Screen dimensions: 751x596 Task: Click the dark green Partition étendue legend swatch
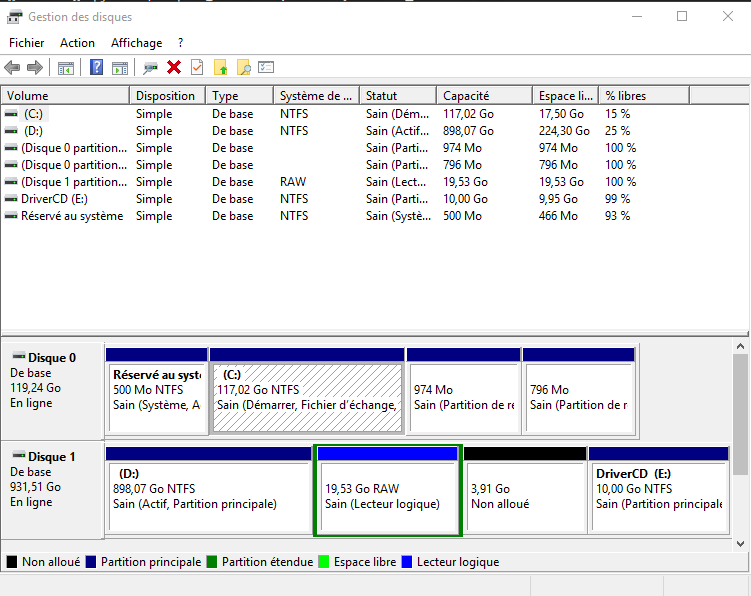tap(212, 562)
